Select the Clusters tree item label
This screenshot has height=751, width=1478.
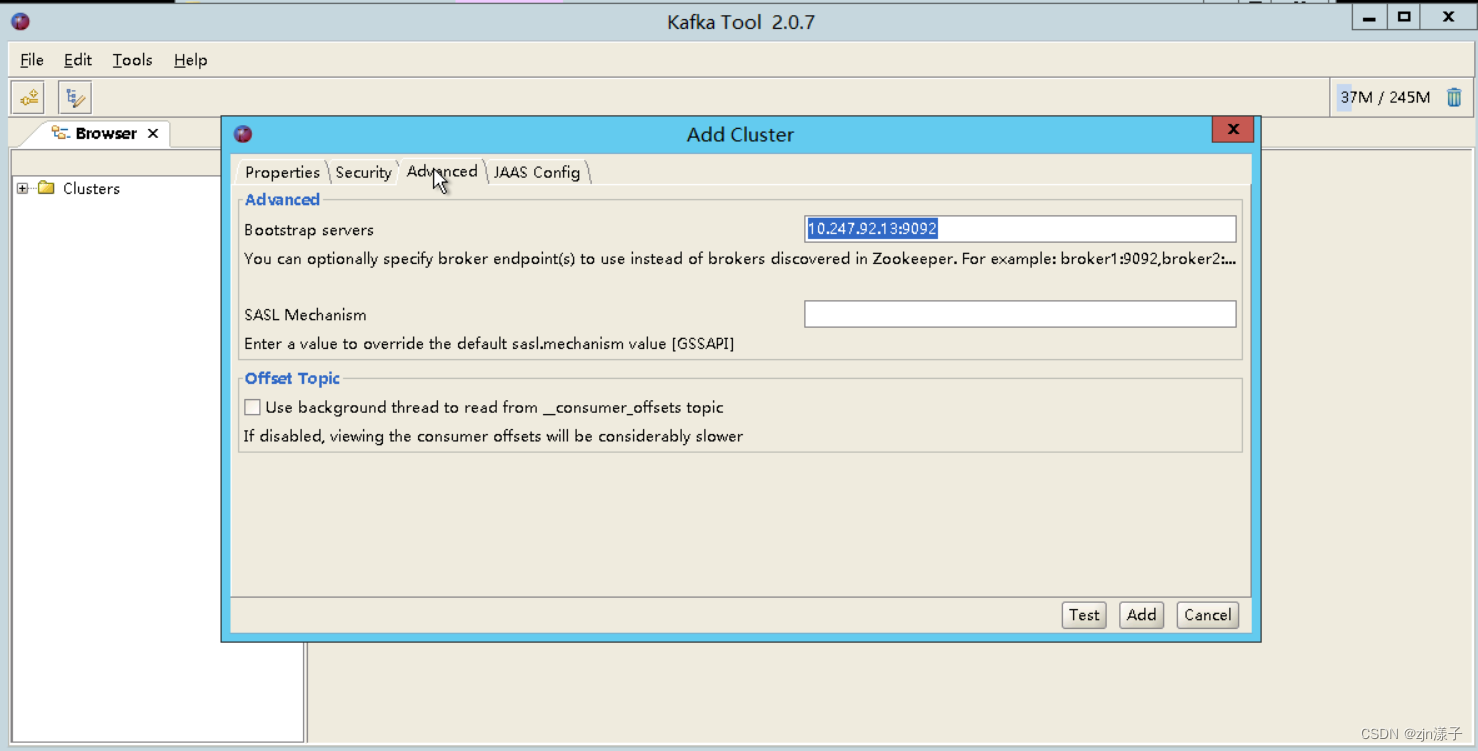coord(91,188)
